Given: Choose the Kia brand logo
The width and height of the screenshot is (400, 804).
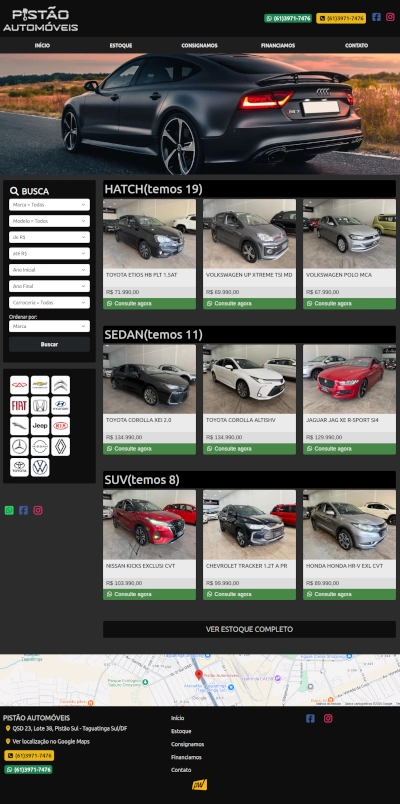Looking at the screenshot, I should pos(61,426).
